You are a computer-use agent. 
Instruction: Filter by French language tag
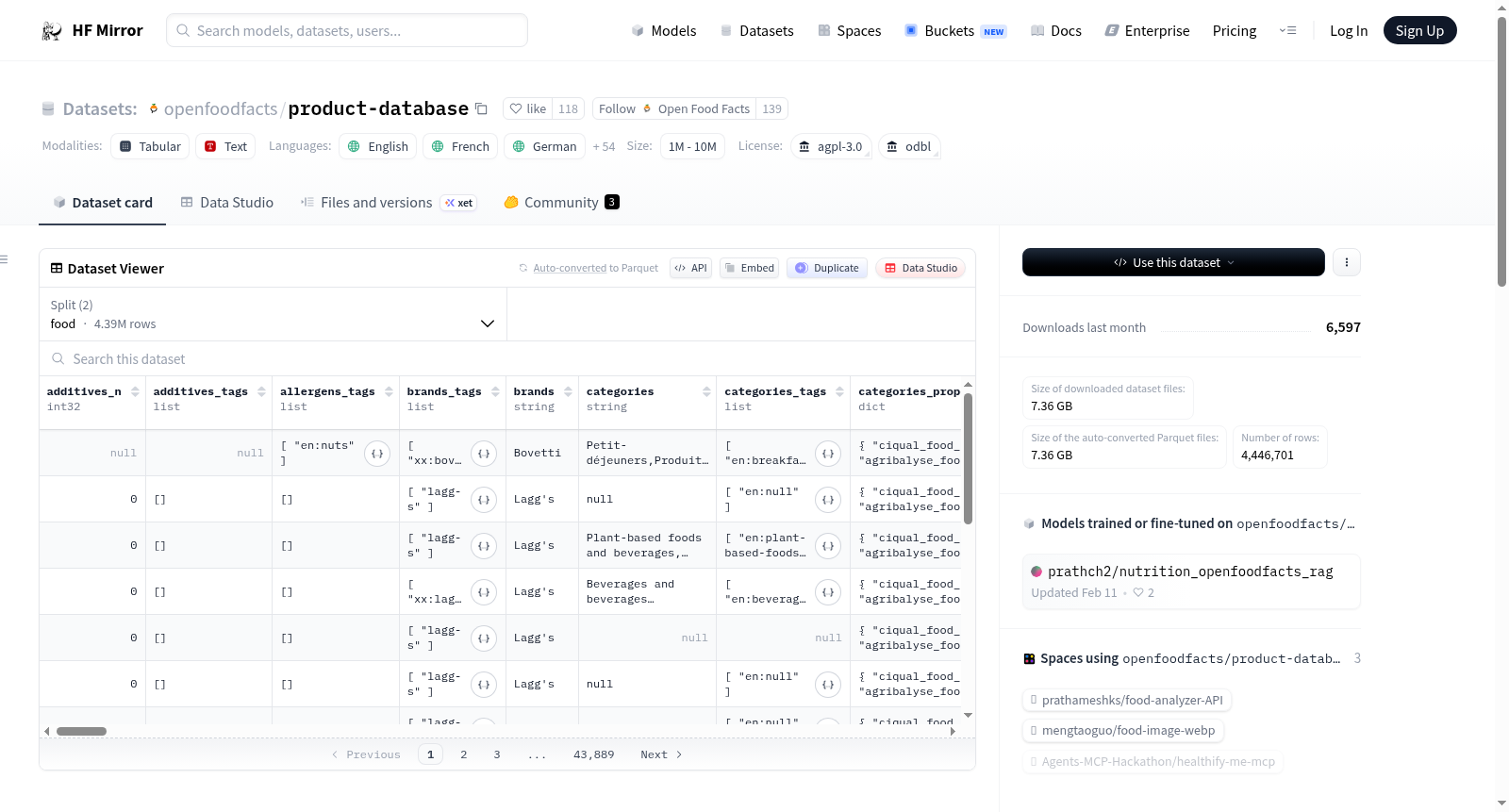tap(460, 146)
